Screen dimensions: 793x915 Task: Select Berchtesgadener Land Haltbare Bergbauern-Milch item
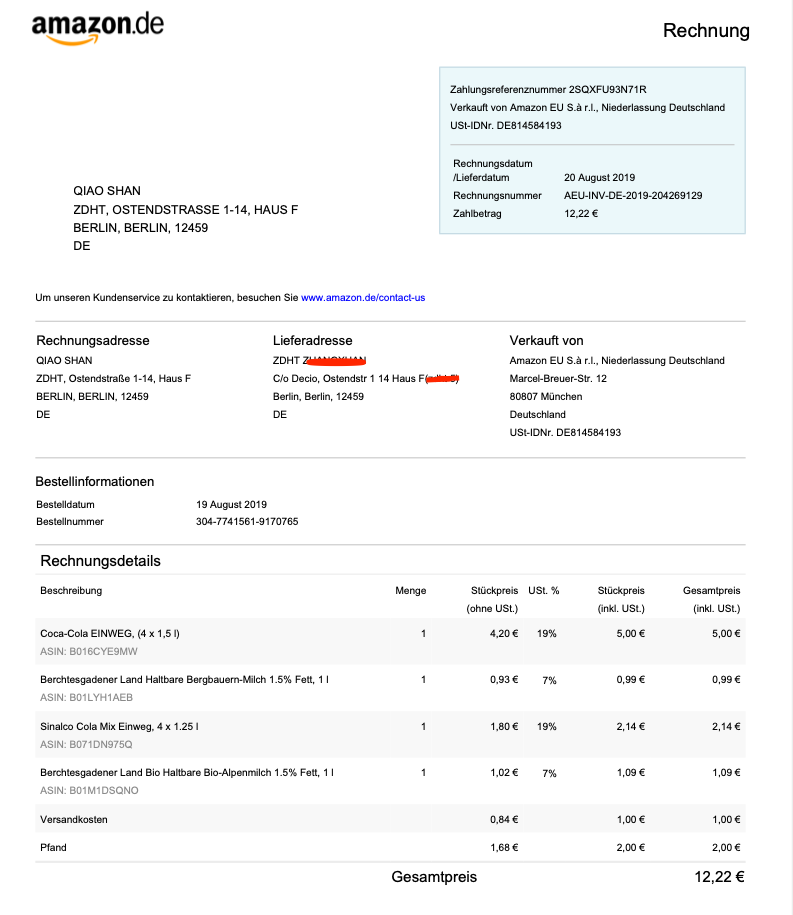[x=184, y=680]
